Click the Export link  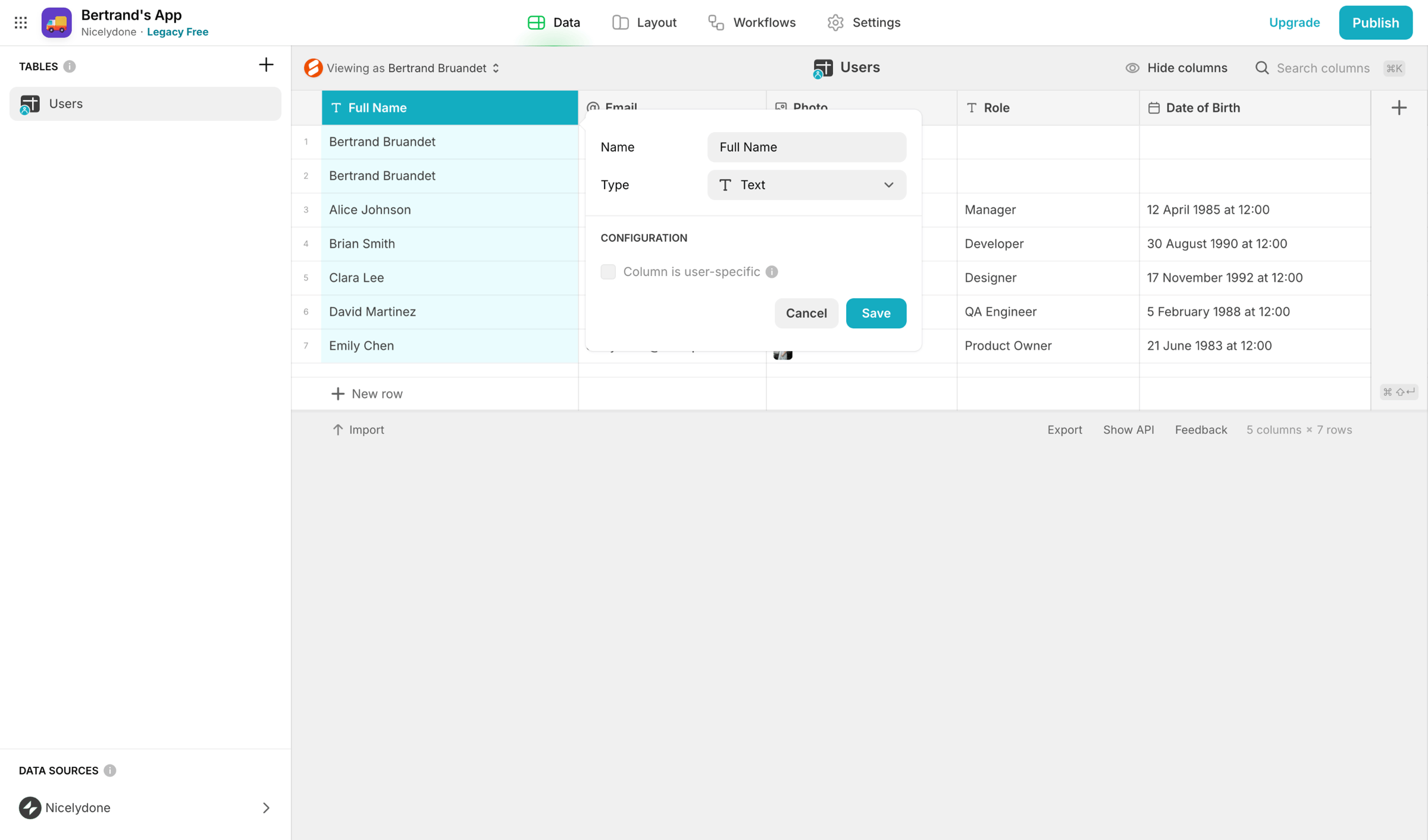pyautogui.click(x=1064, y=430)
